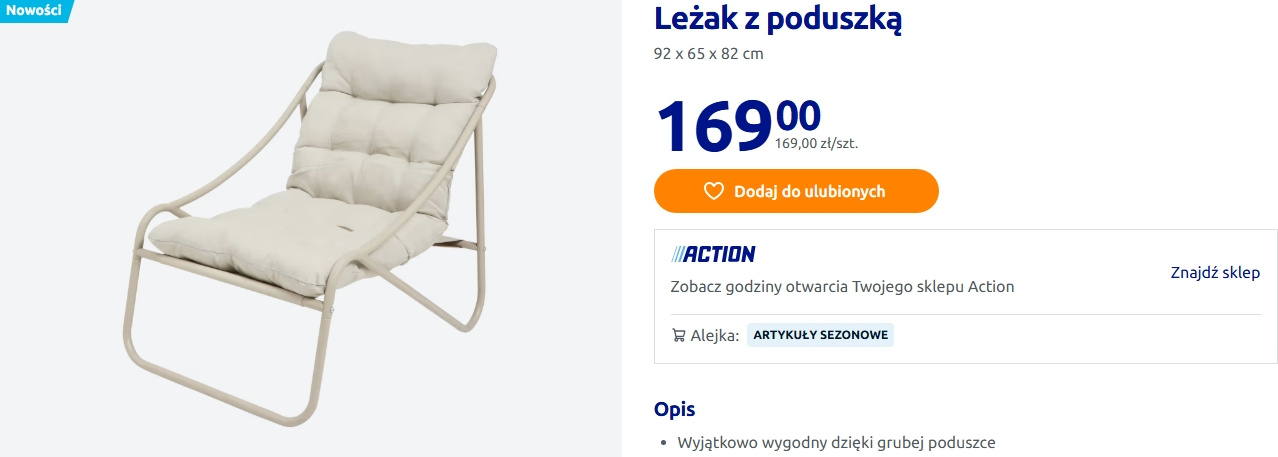Click the Opis section heading
This screenshot has width=1278, height=457.
(x=674, y=409)
